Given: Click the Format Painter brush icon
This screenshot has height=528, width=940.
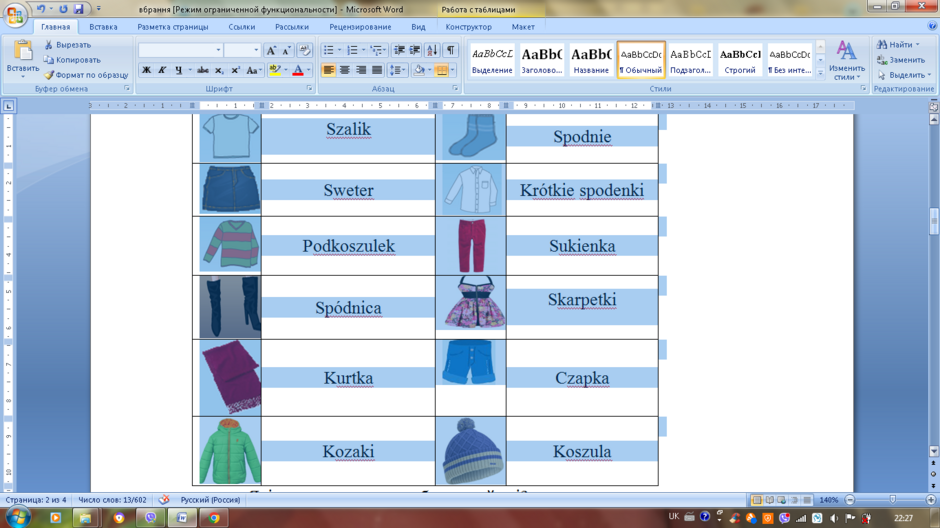Looking at the screenshot, I should coord(49,75).
